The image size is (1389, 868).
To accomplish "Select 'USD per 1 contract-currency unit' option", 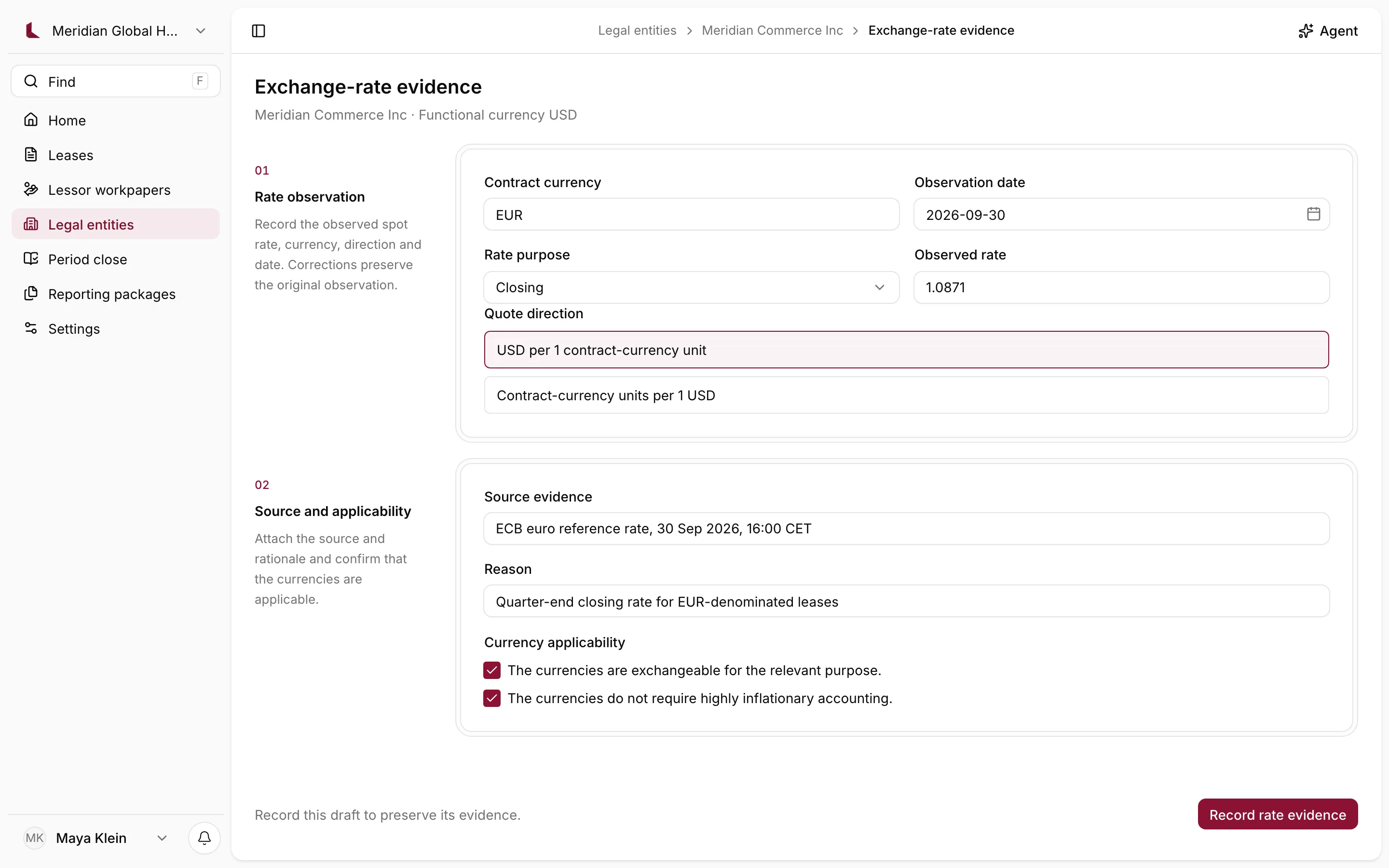I will click(x=906, y=350).
